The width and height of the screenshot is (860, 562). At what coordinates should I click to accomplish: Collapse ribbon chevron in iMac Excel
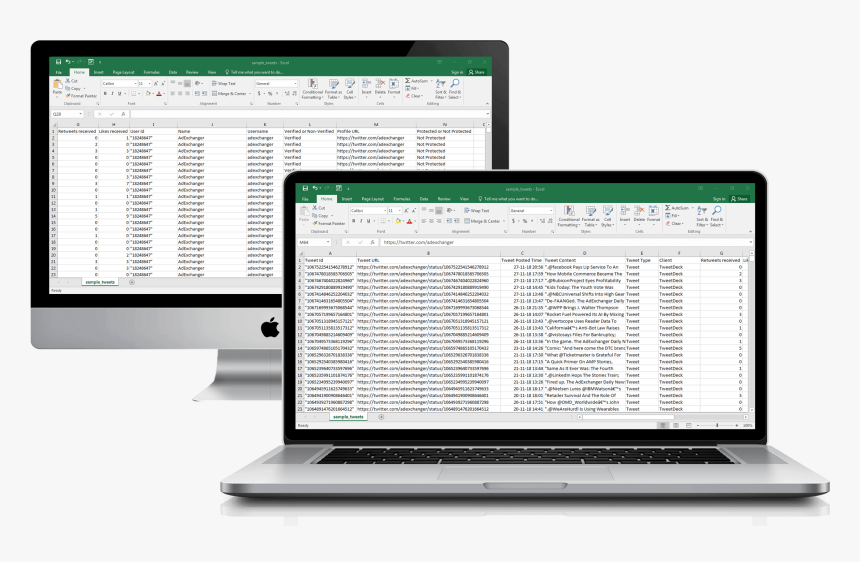(x=487, y=104)
